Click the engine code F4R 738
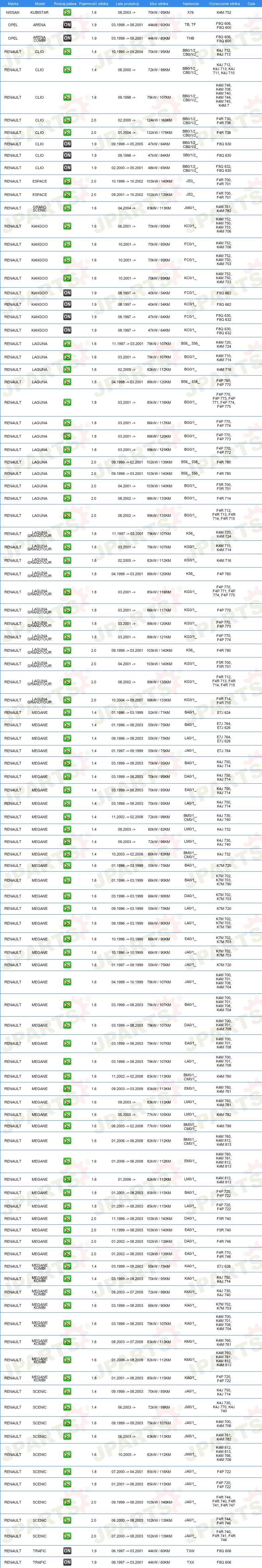 [x=224, y=132]
